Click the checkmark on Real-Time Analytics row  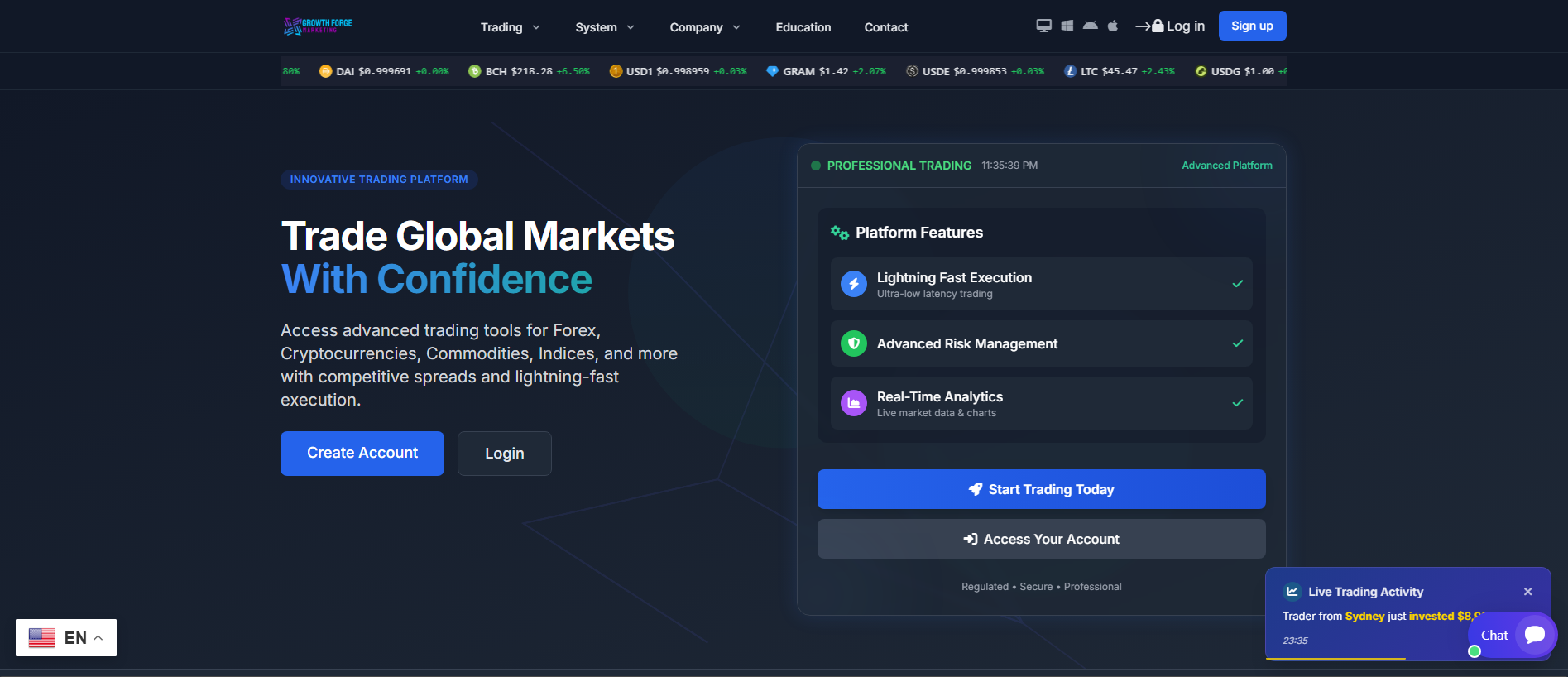1238,403
